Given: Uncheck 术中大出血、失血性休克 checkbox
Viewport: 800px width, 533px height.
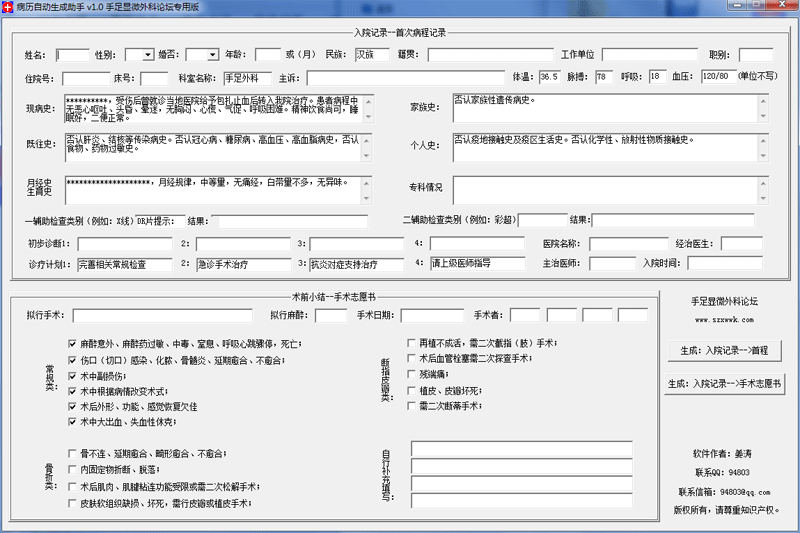Looking at the screenshot, I should coord(72,422).
